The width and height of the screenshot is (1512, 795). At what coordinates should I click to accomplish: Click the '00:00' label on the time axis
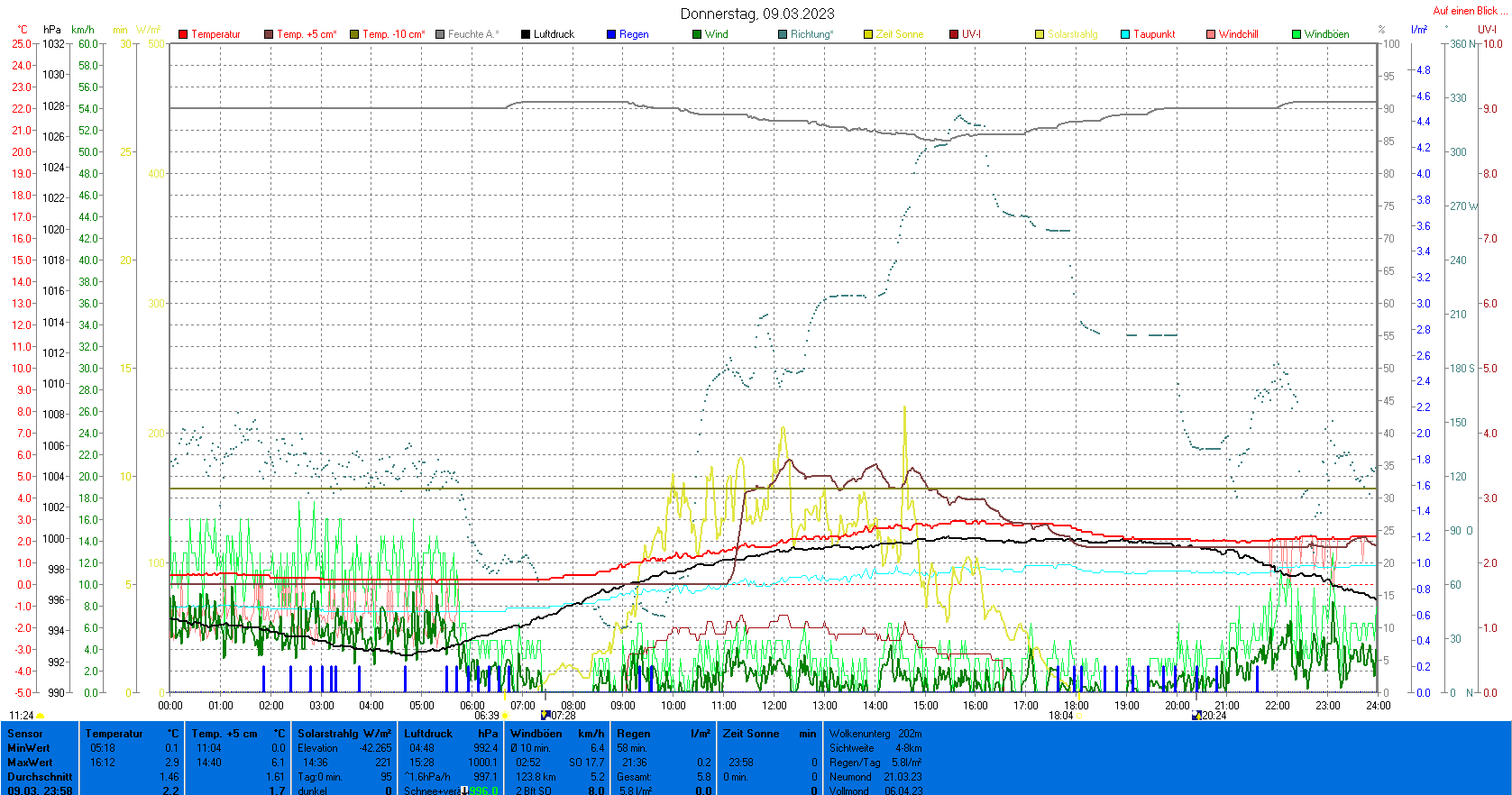click(170, 706)
